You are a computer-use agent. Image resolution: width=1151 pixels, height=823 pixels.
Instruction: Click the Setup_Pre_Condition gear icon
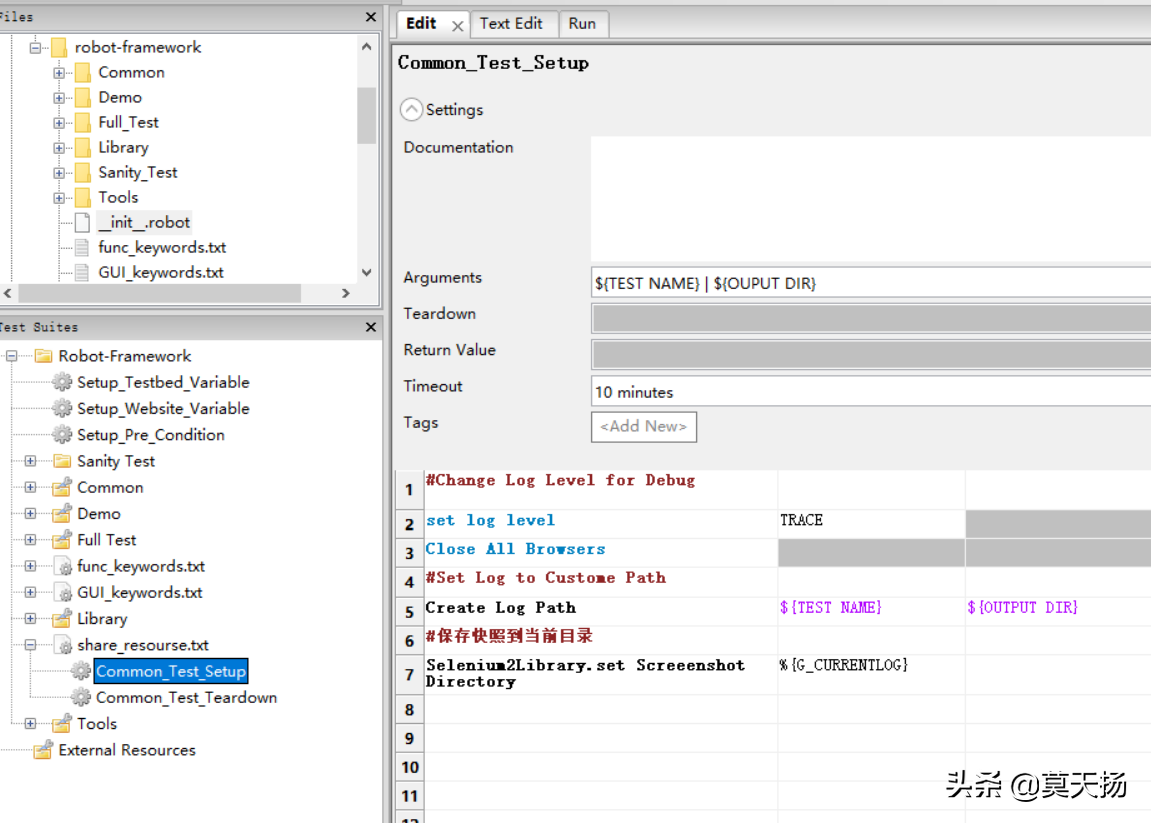click(x=62, y=435)
